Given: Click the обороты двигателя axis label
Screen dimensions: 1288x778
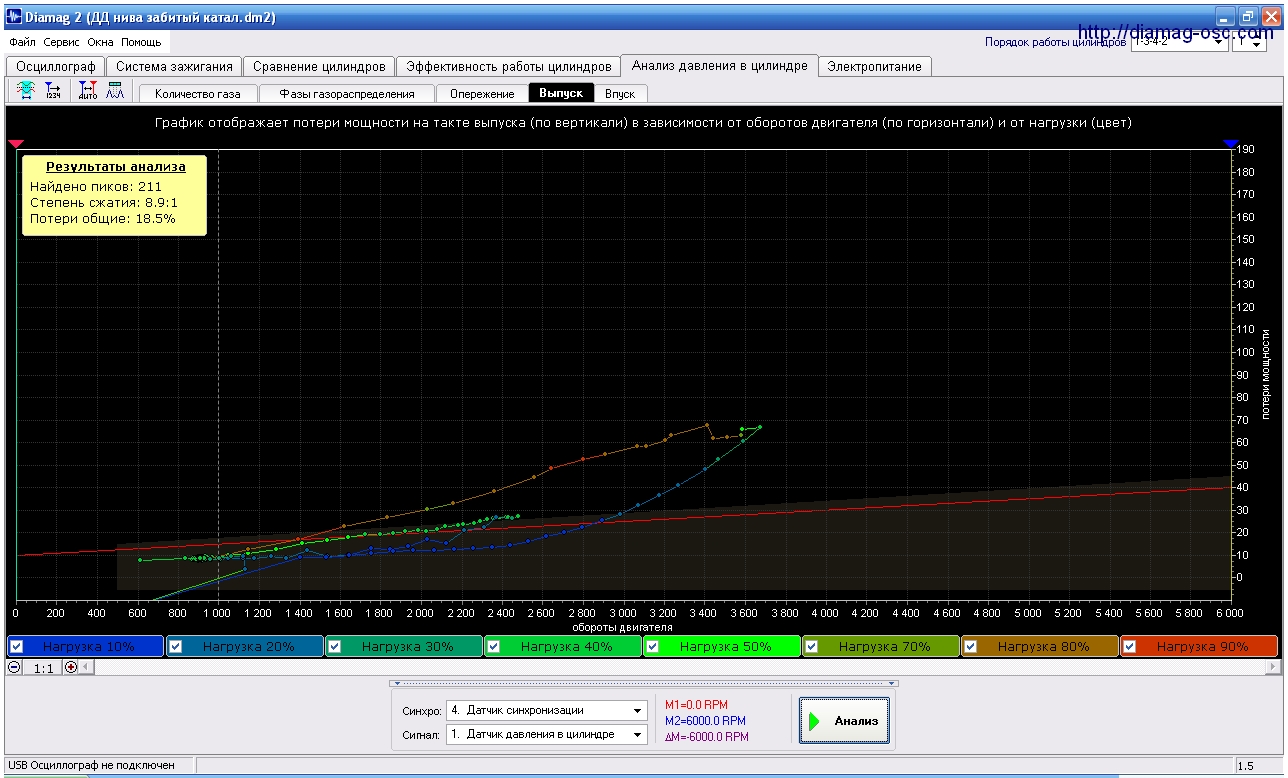Looking at the screenshot, I should point(622,627).
